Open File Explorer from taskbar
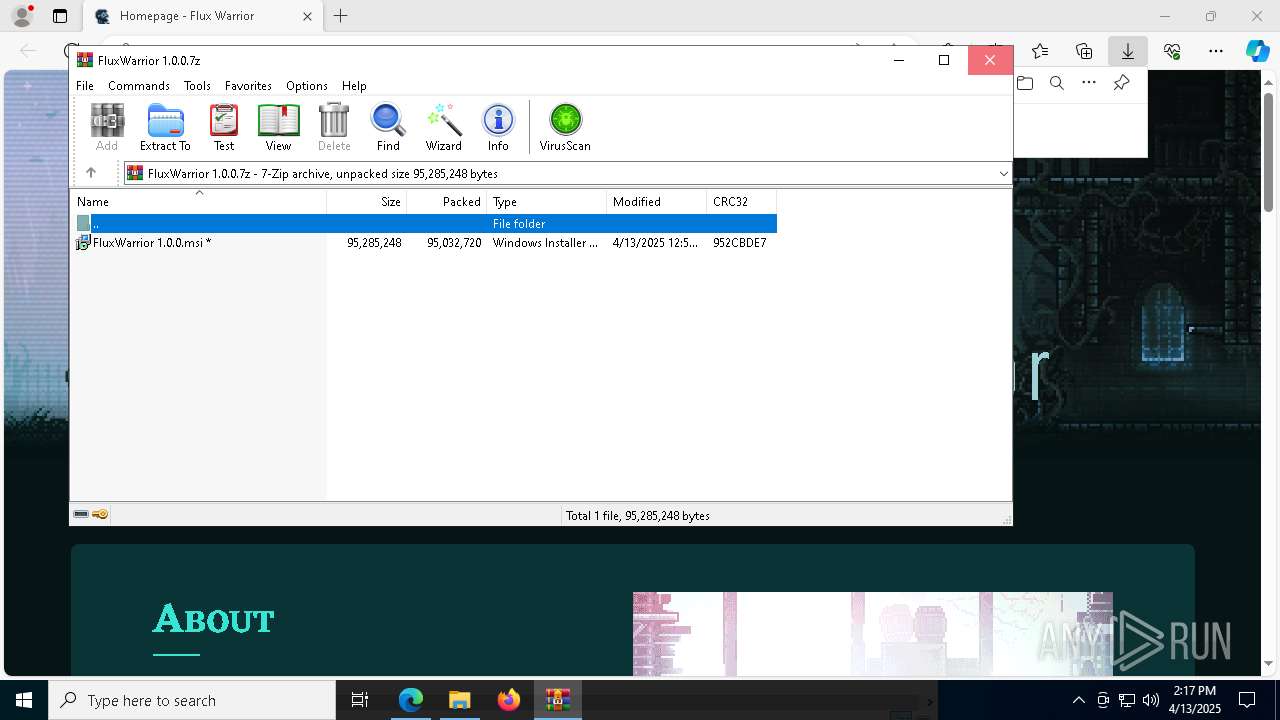 coord(459,700)
